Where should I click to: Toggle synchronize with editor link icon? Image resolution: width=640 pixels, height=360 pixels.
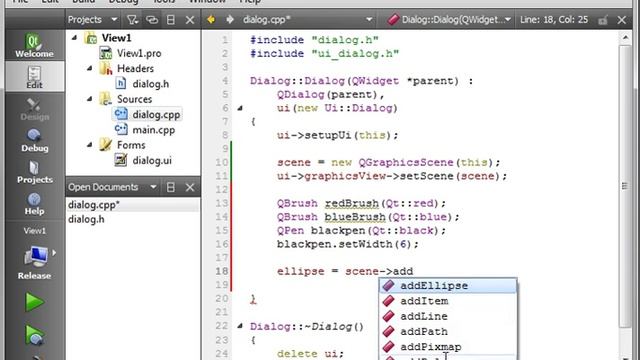point(152,20)
